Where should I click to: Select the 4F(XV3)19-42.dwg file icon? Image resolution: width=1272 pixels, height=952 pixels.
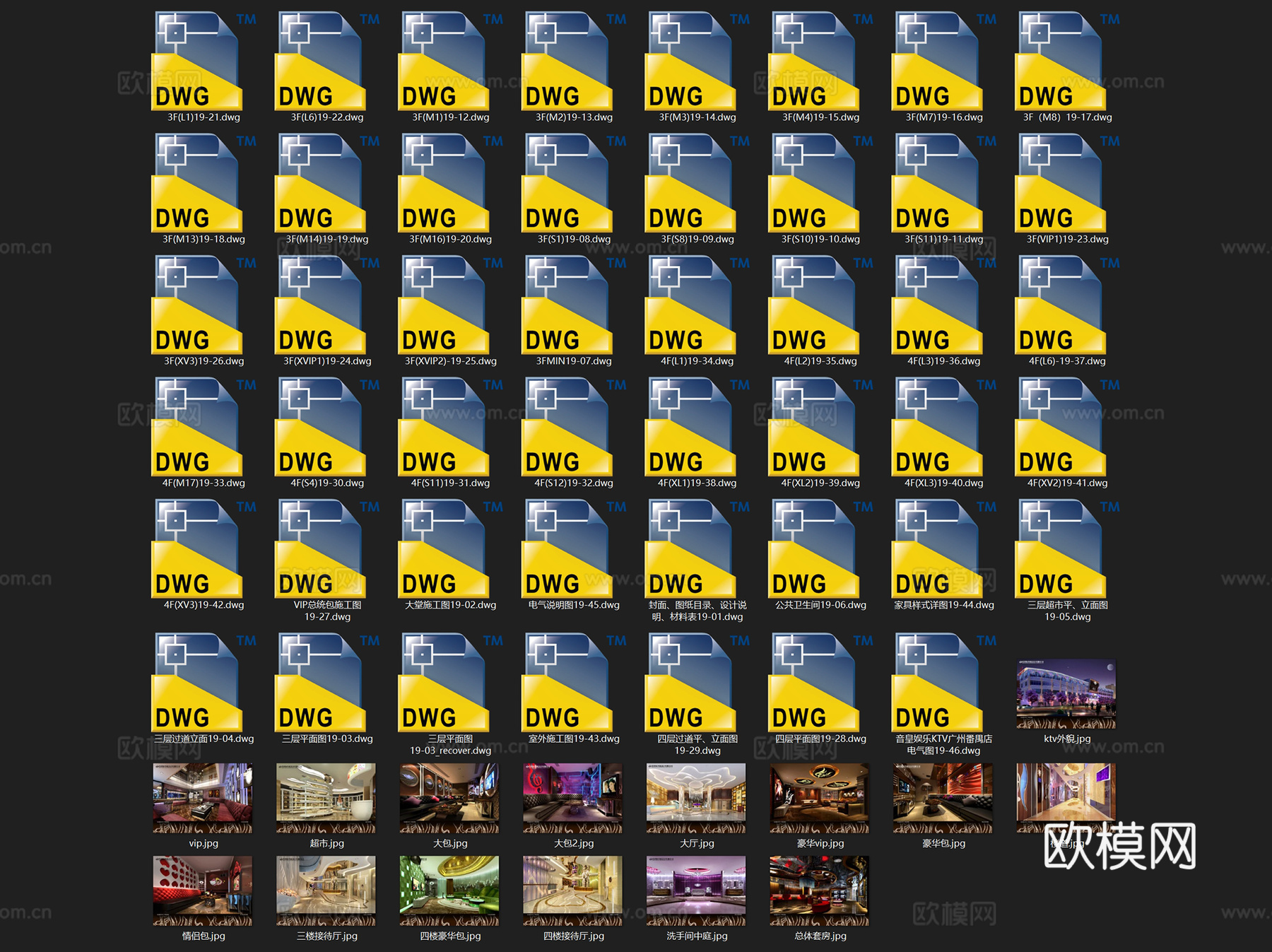197,548
